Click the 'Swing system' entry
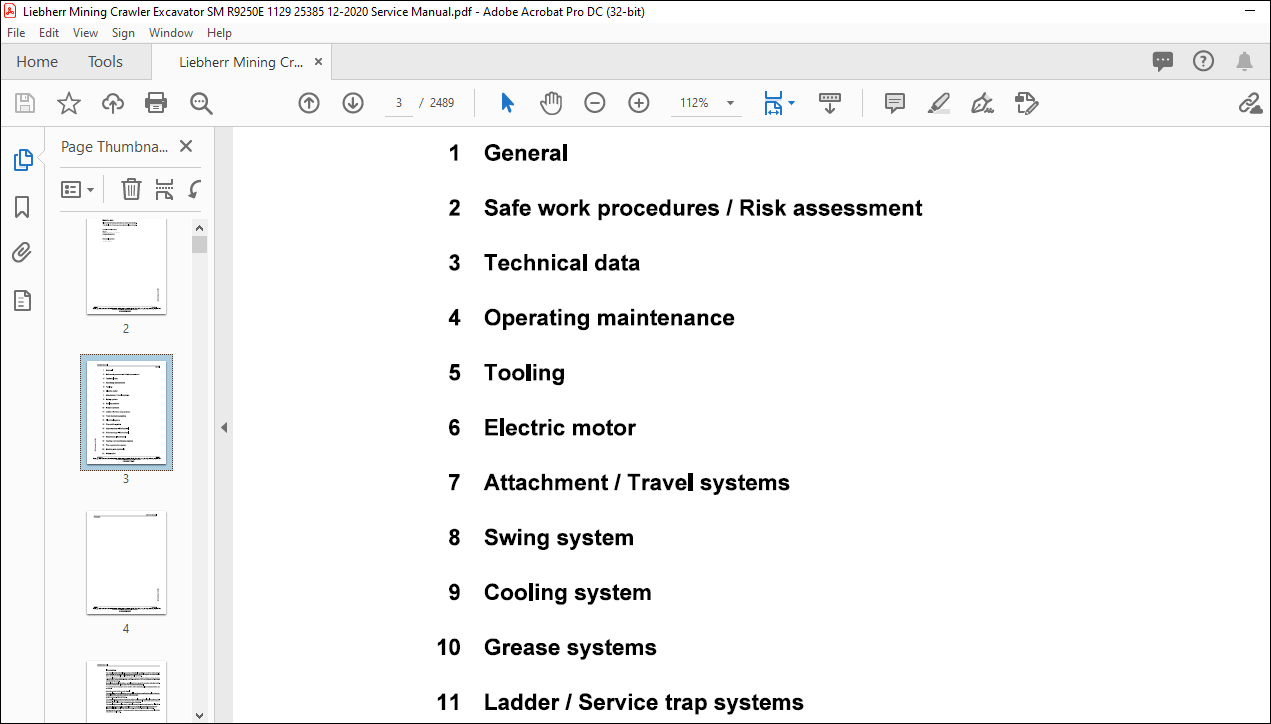The width and height of the screenshot is (1271, 724). pos(559,538)
